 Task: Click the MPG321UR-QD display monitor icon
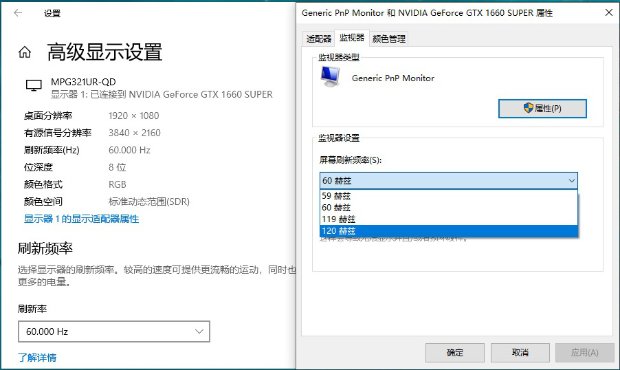tap(34, 85)
